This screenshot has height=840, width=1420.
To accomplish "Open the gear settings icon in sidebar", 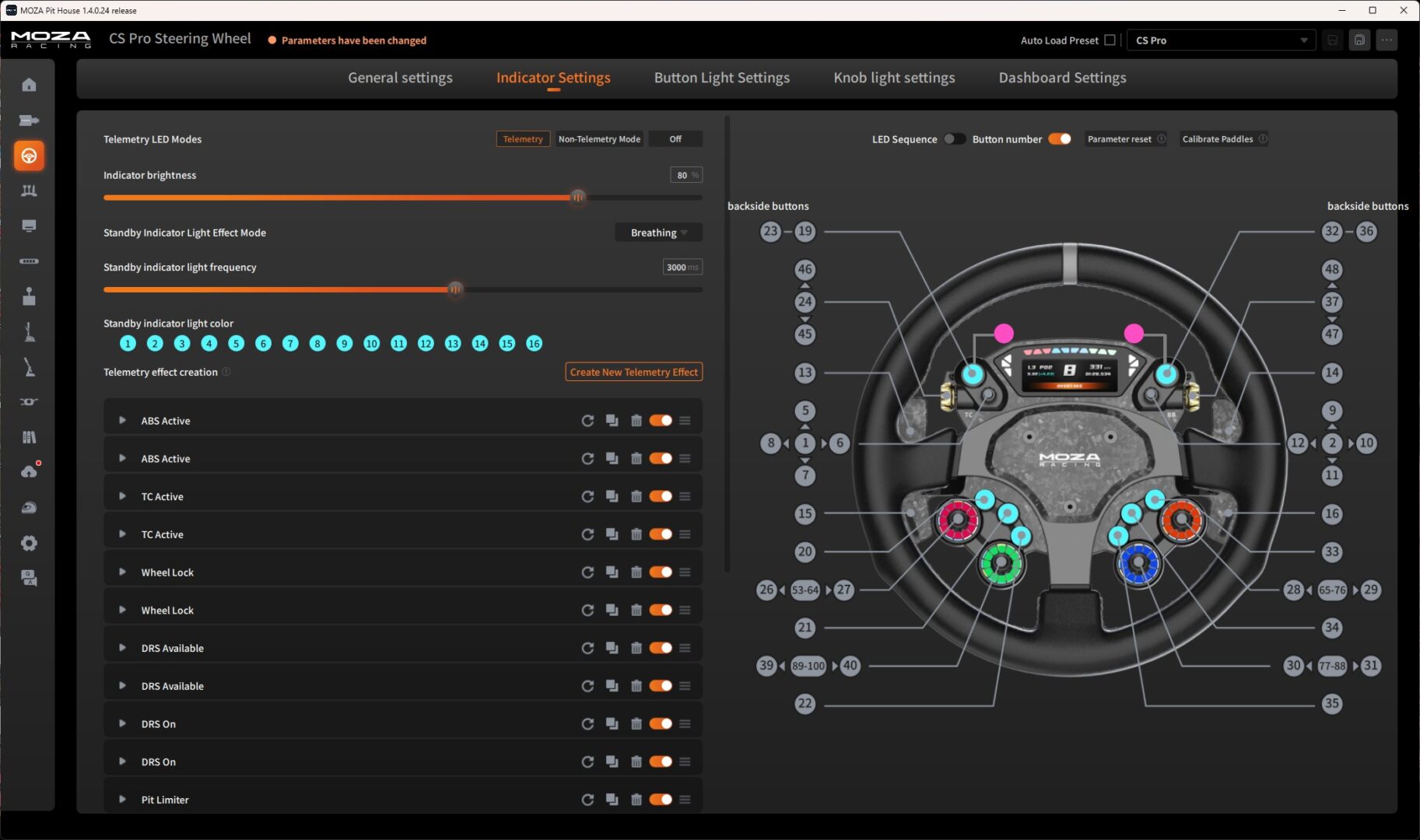I will (29, 543).
